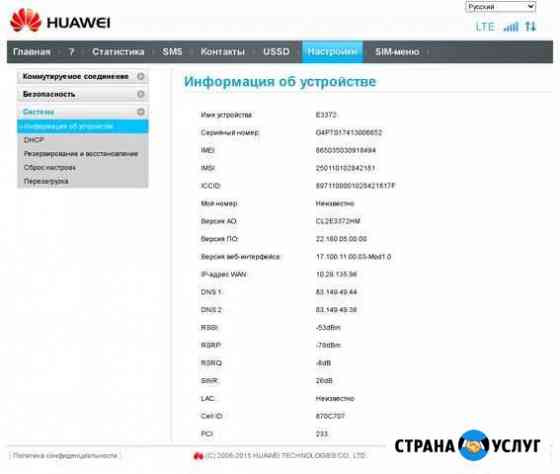
Task: Click arrow icon beside Система
Action: pos(141,112)
